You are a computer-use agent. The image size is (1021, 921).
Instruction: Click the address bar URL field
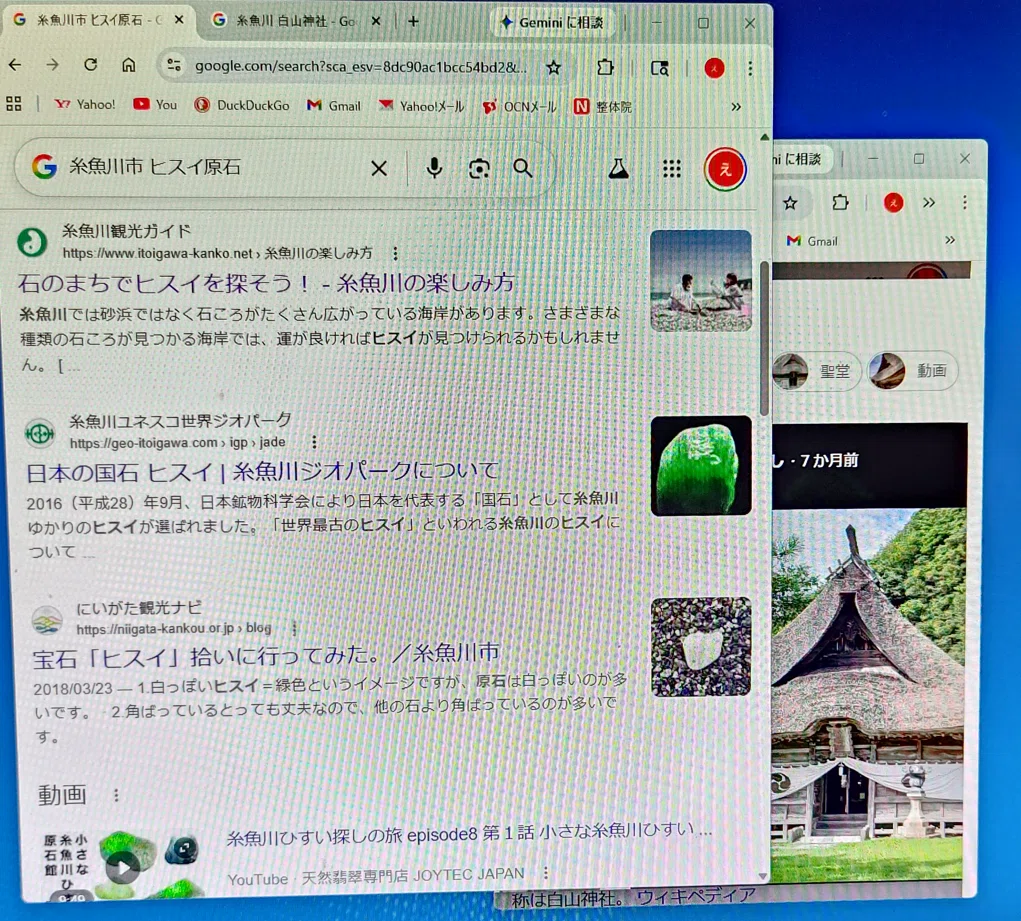coord(360,66)
